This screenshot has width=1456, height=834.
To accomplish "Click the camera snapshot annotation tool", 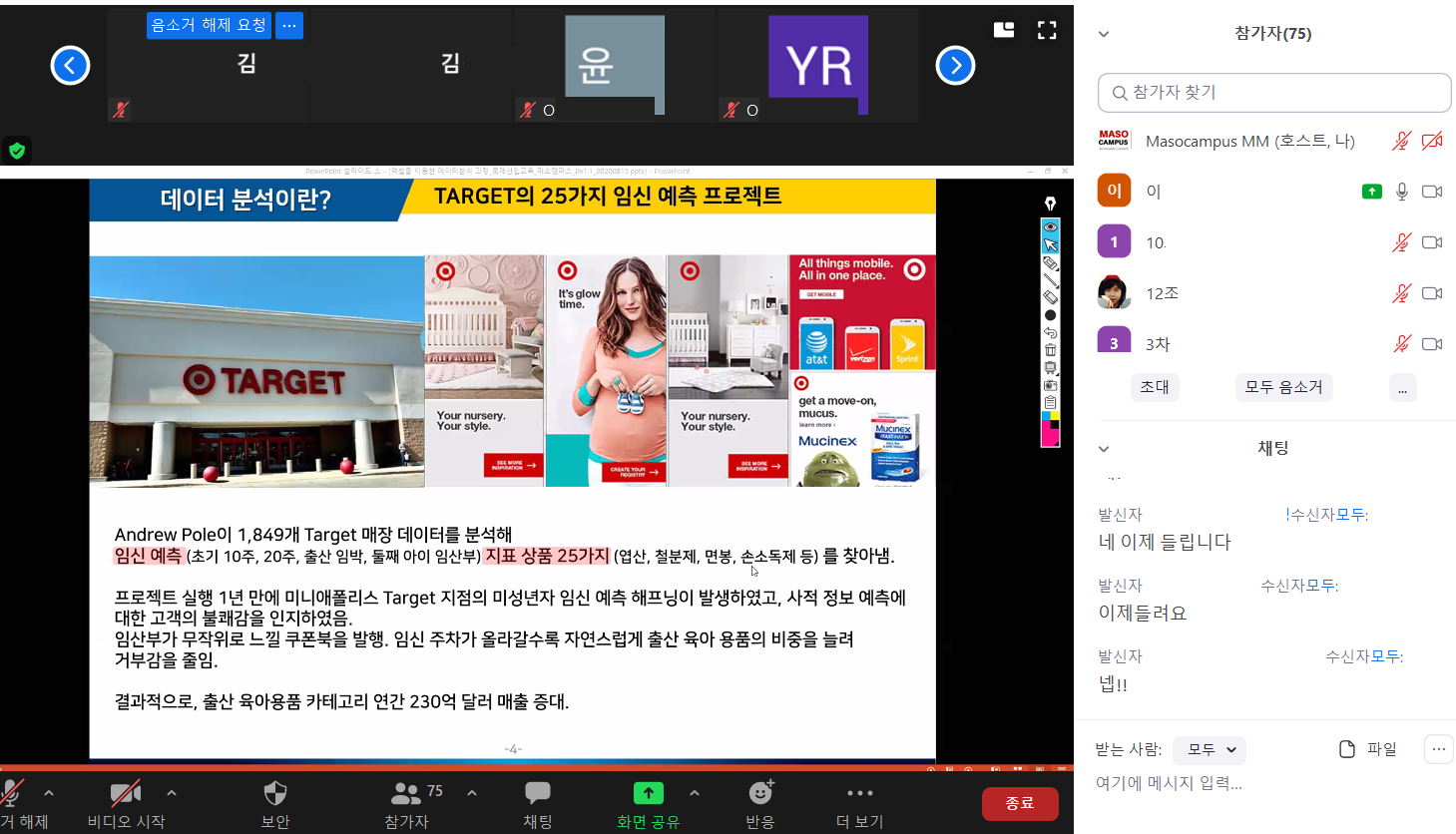I will [x=1050, y=385].
